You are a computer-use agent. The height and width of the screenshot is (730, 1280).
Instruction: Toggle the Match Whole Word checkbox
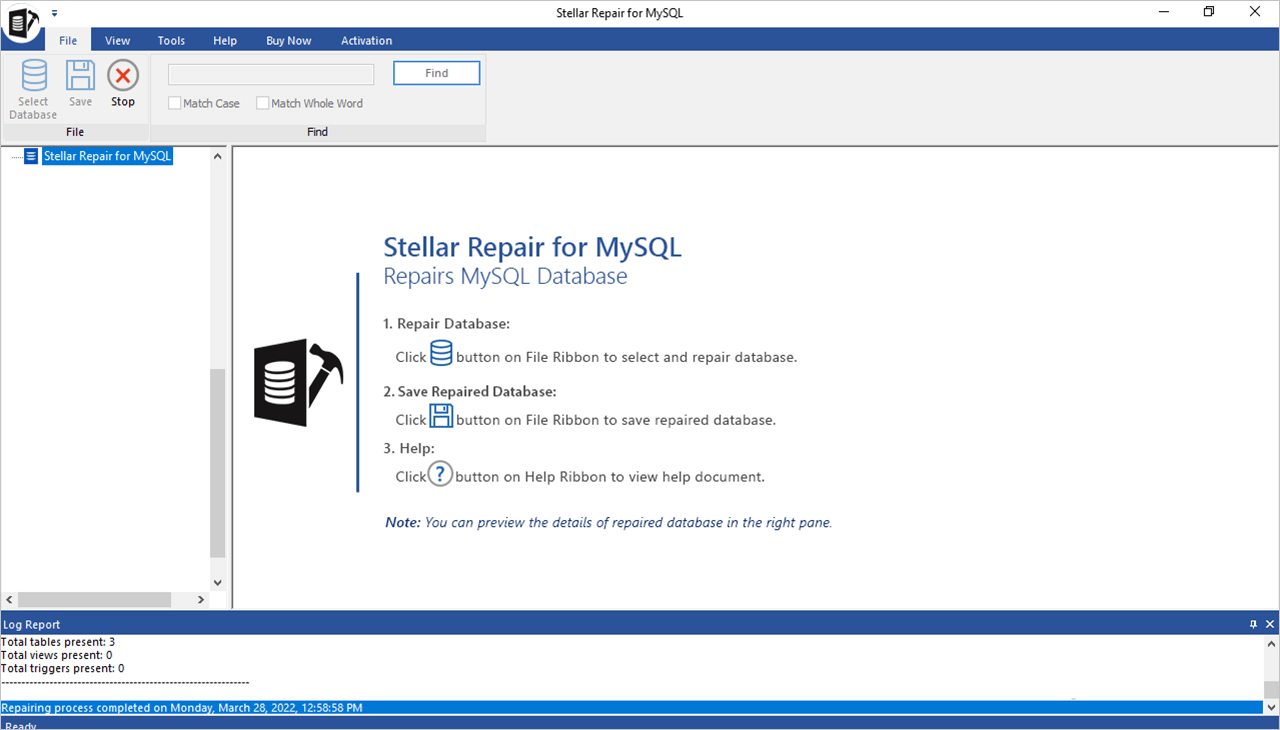(263, 103)
